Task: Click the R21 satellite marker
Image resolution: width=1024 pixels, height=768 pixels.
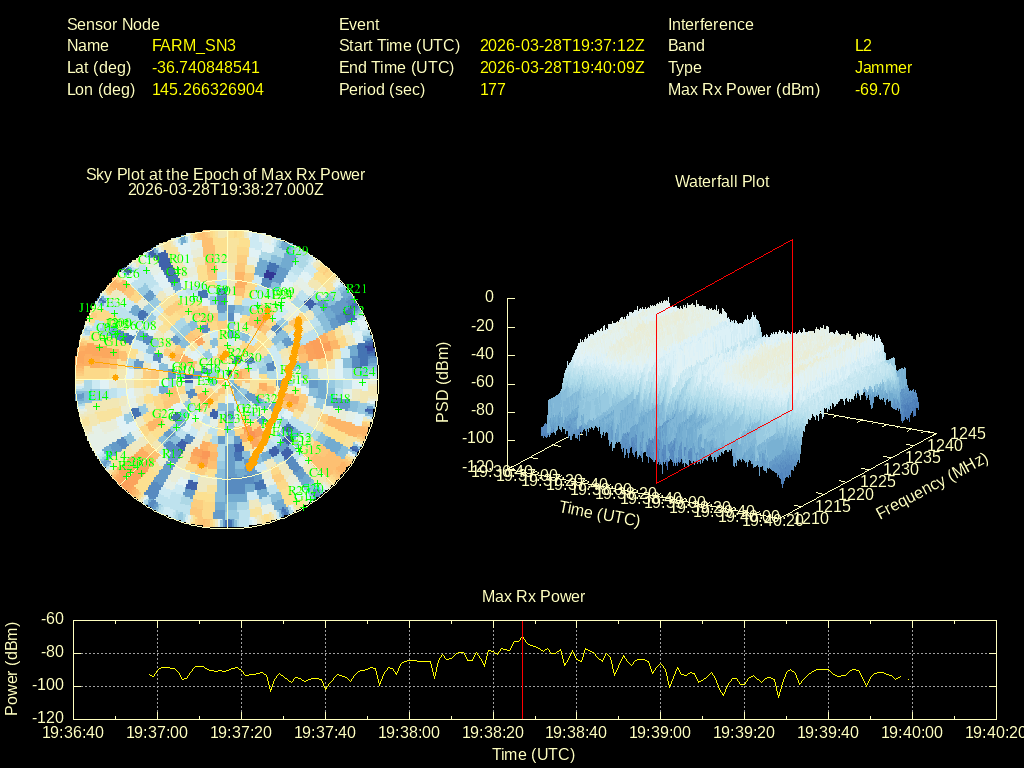Action: 356,298
